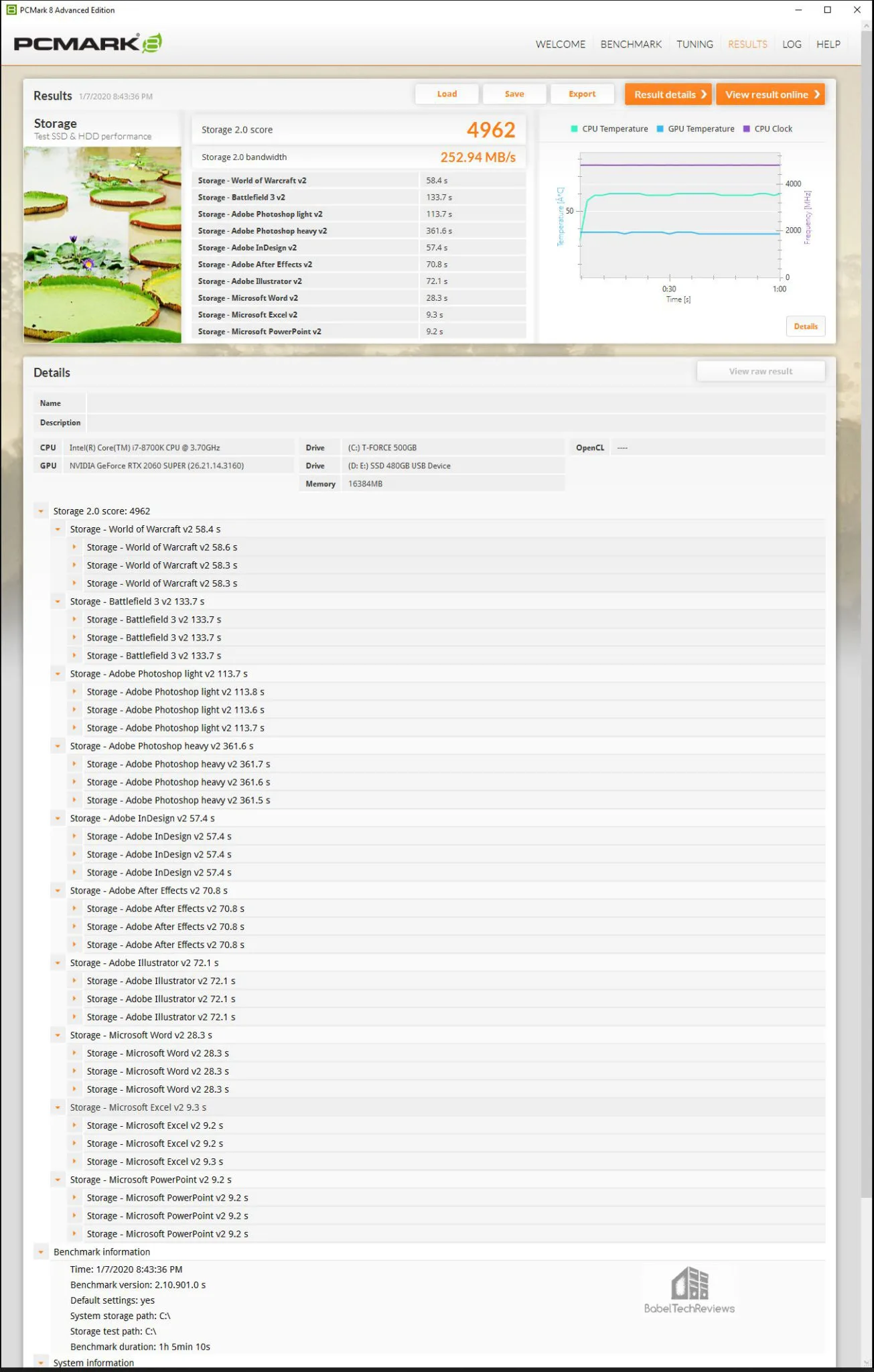This screenshot has height=1372, width=874.
Task: Collapse Adobe After Effects v2 70.8 s group
Action: (58, 891)
